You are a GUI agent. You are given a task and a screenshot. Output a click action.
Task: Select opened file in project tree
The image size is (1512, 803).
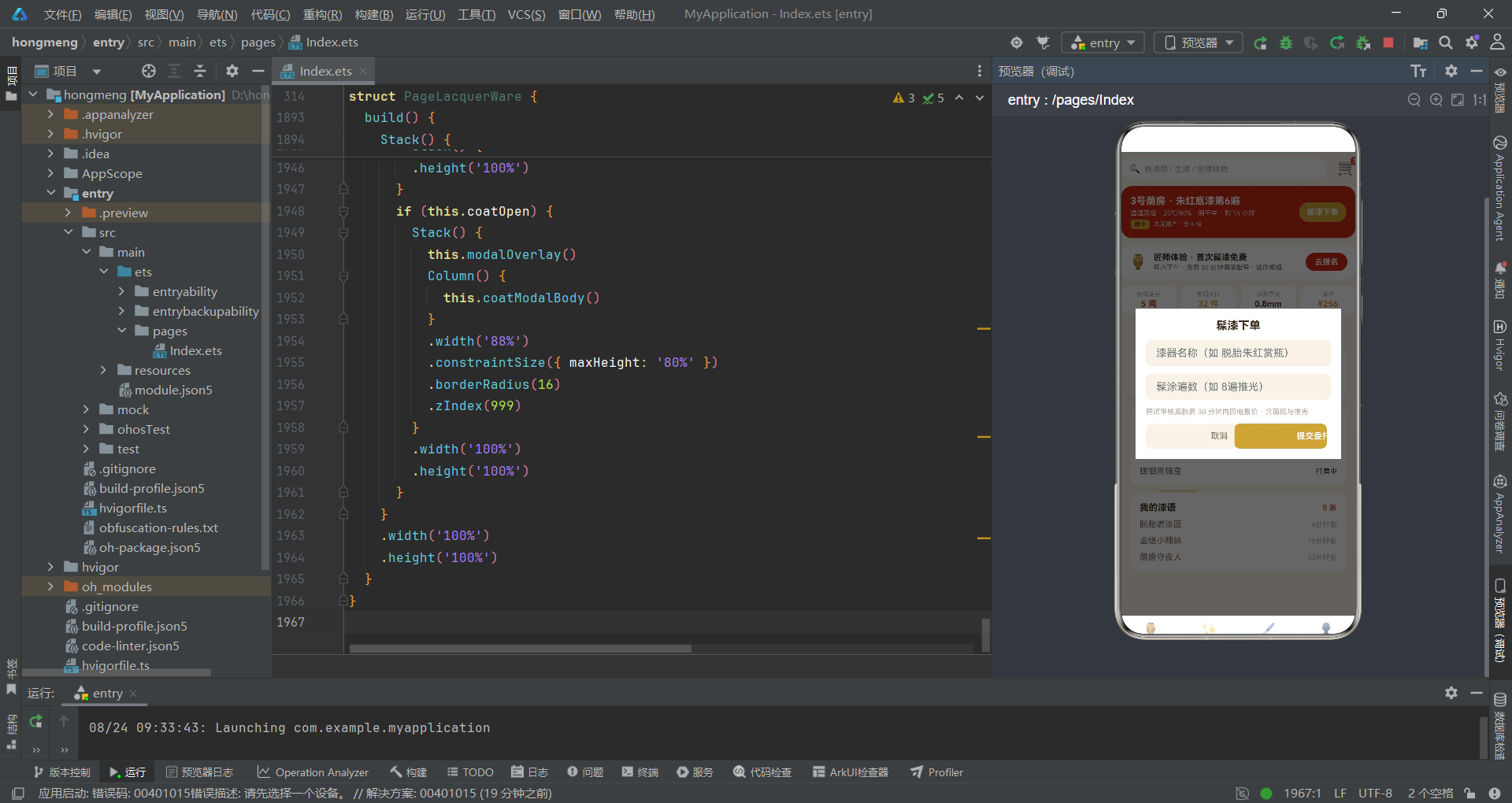(149, 71)
